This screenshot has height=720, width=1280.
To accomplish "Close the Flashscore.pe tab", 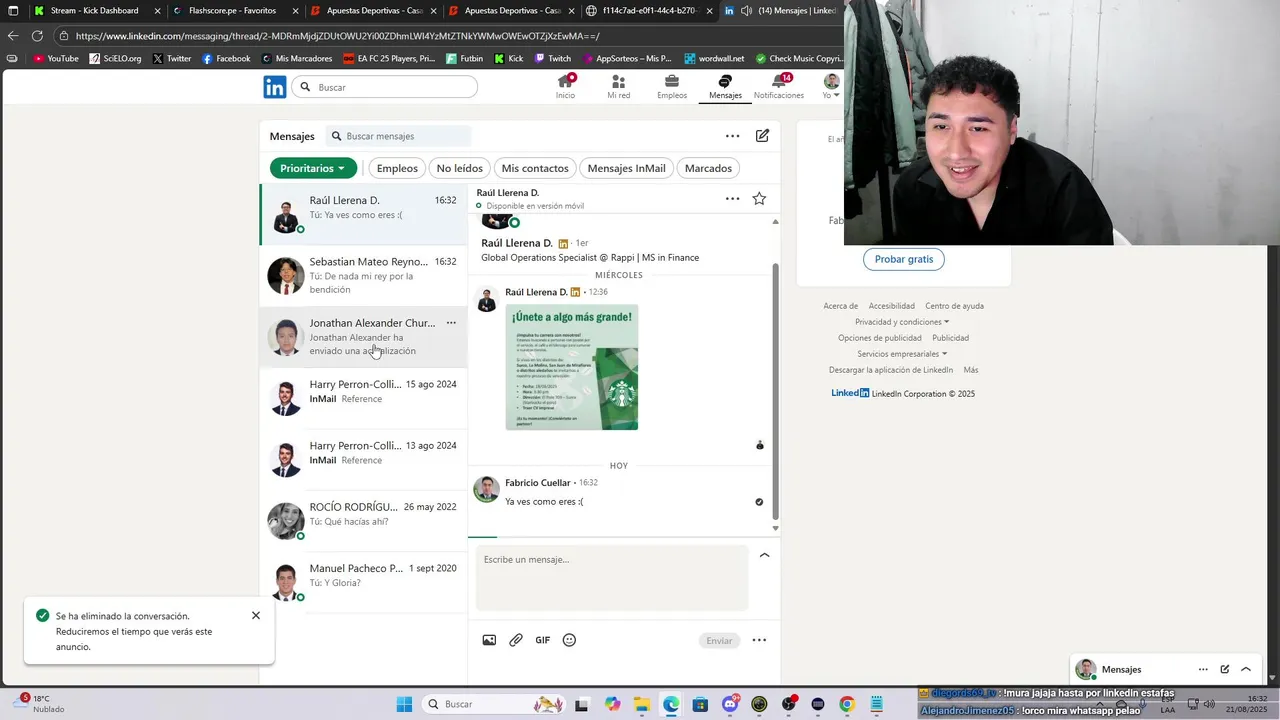I will click(295, 11).
